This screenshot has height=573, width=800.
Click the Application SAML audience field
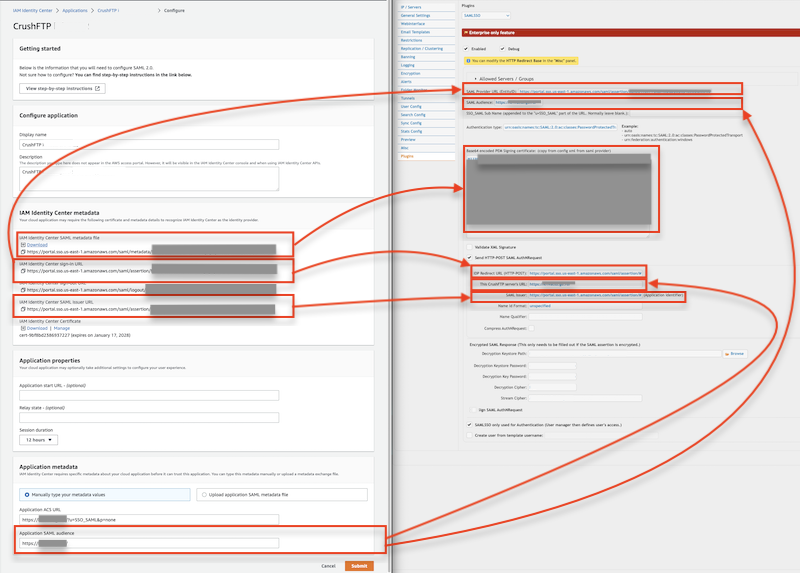149,543
